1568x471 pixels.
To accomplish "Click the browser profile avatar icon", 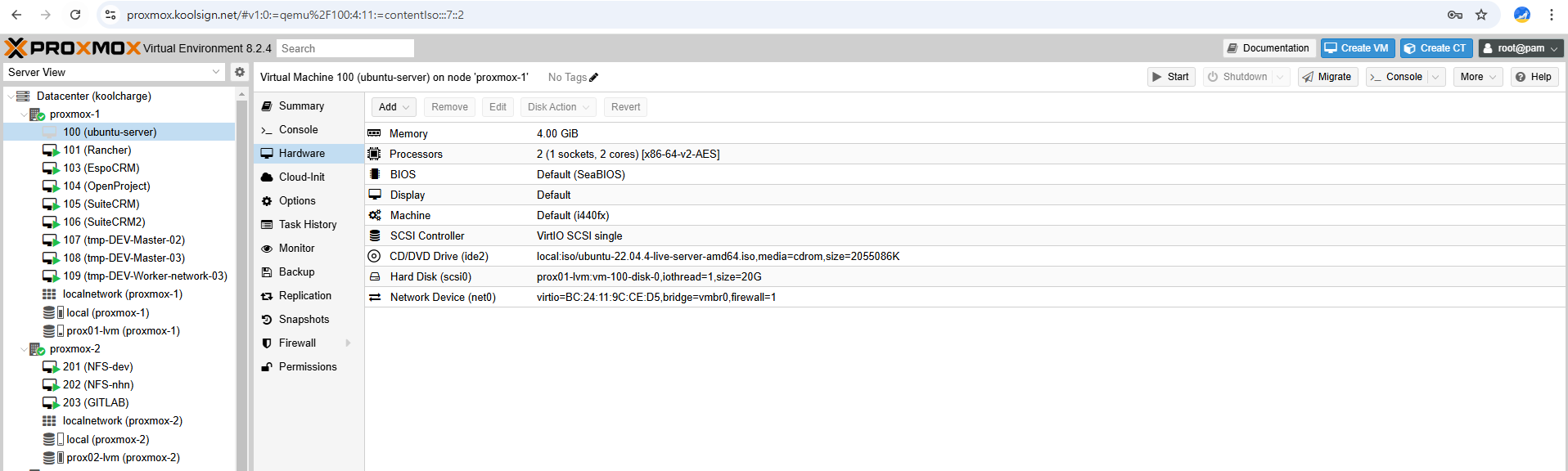I will click(1522, 15).
